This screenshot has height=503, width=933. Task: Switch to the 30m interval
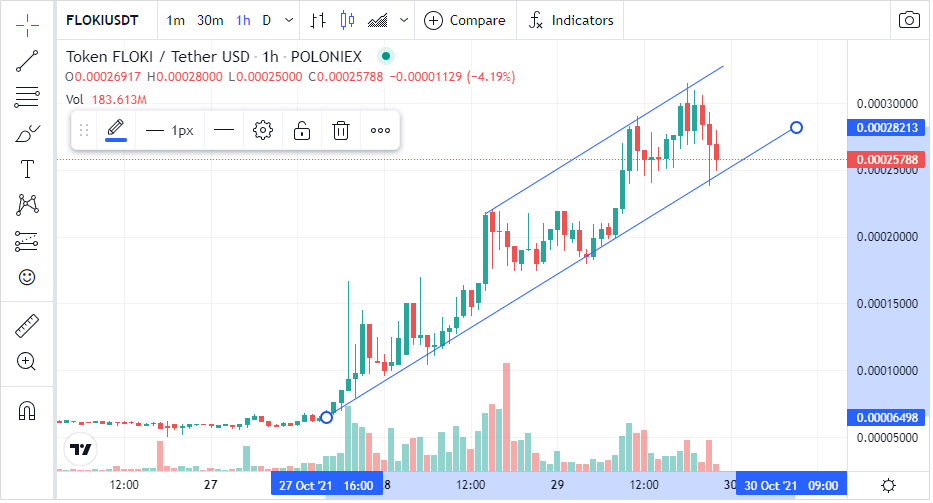[x=210, y=20]
